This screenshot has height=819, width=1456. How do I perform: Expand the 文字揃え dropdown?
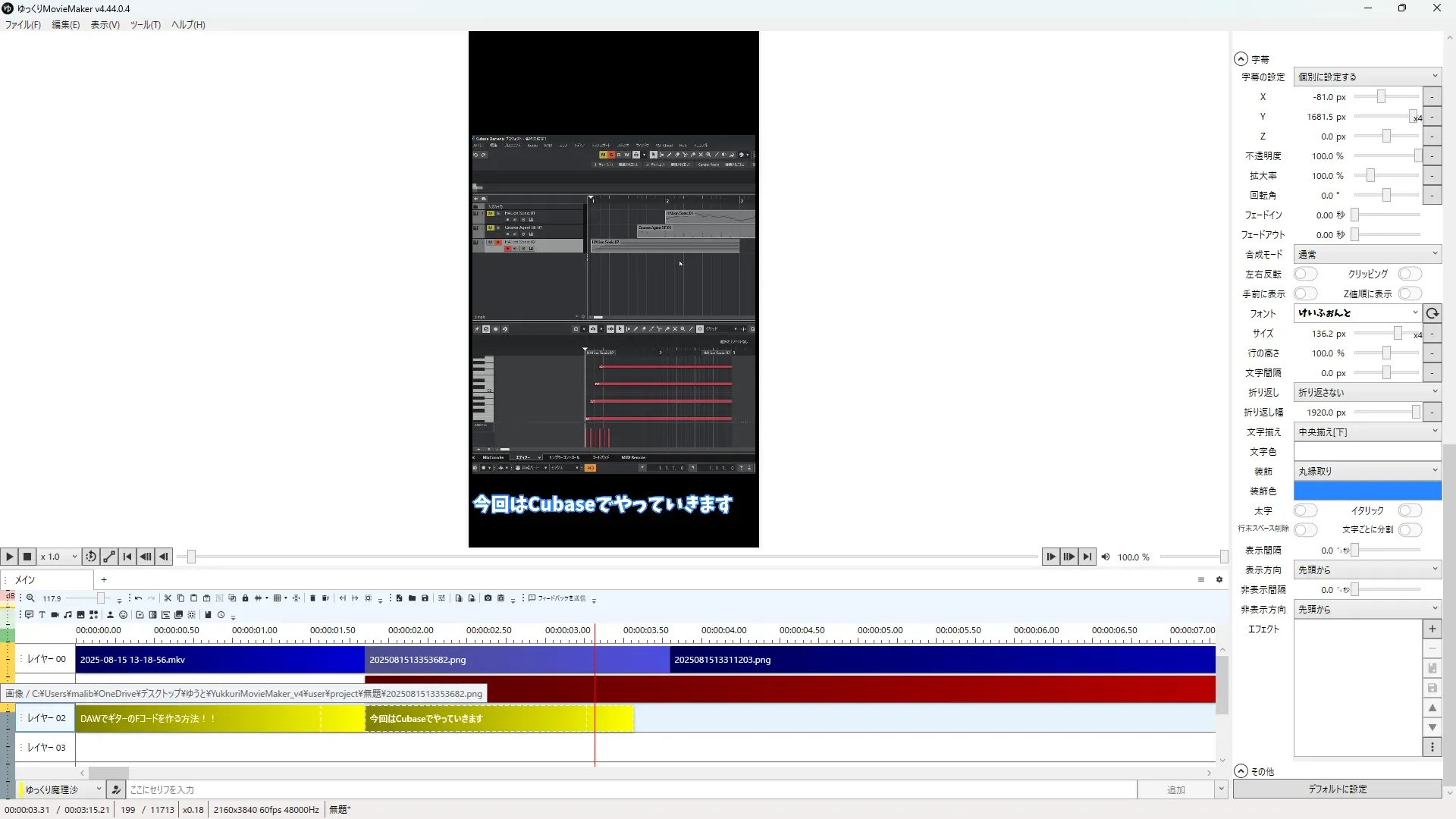coord(1367,431)
